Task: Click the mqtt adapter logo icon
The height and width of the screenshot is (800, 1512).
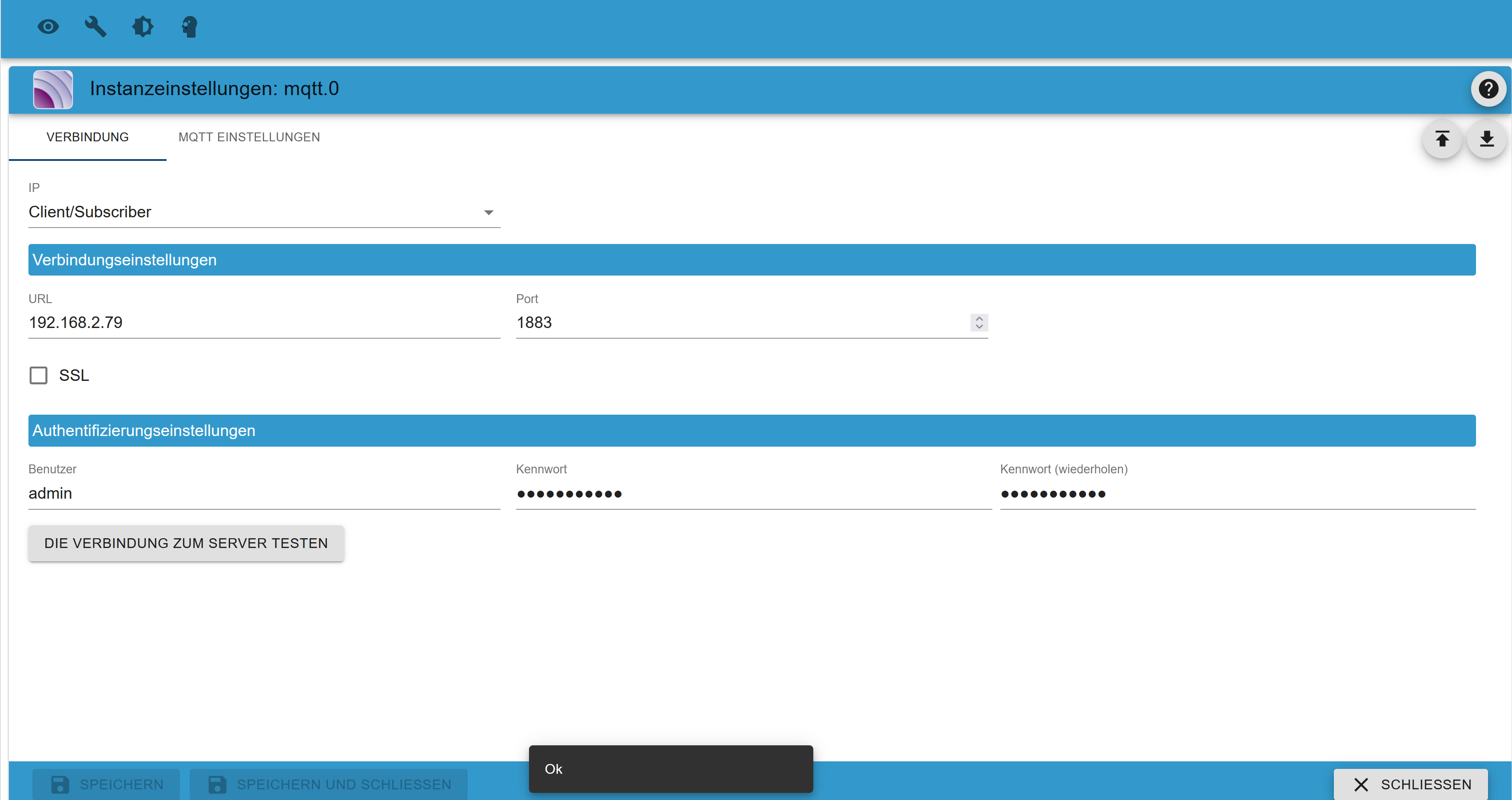Action: (x=53, y=89)
